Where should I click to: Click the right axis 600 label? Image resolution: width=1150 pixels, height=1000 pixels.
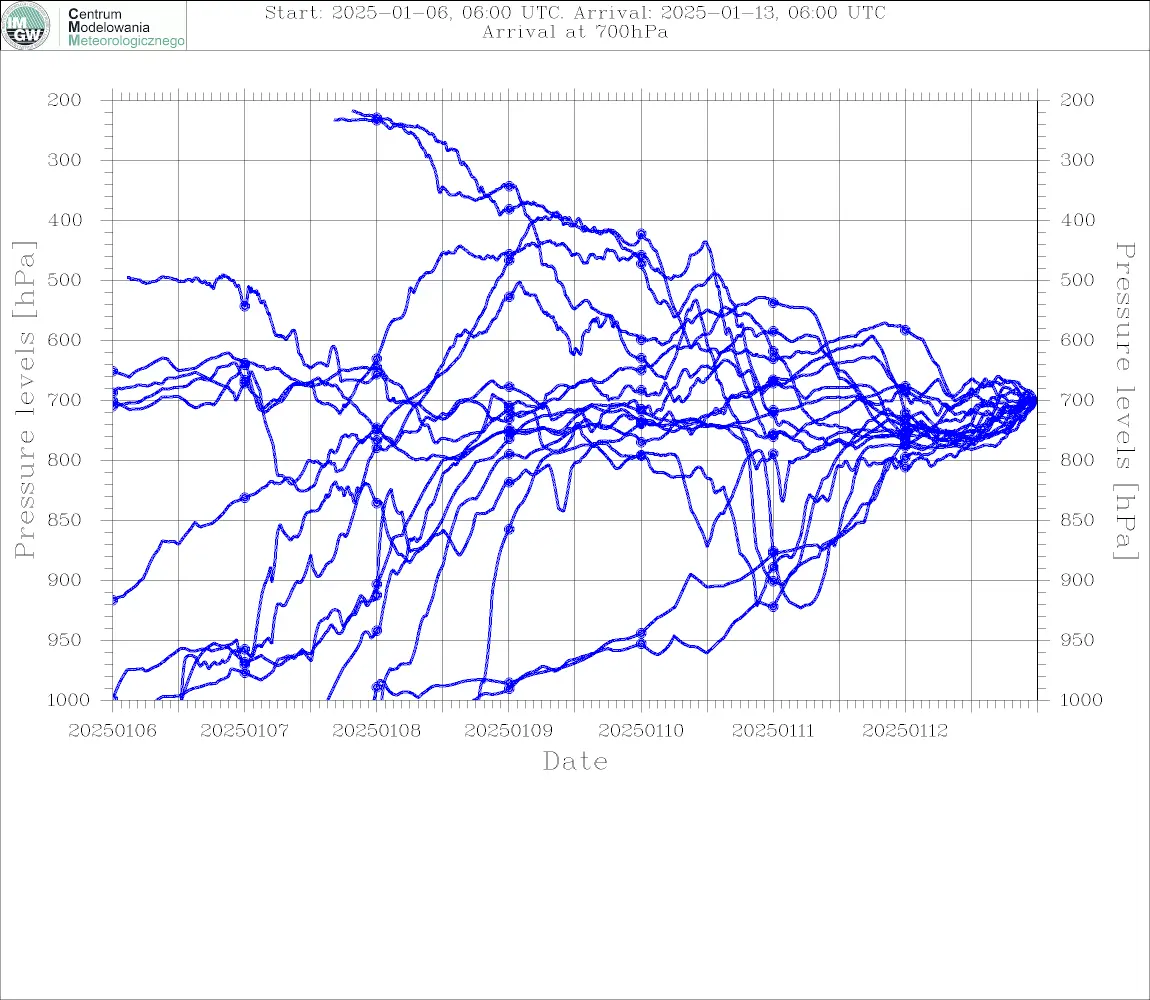click(1077, 340)
